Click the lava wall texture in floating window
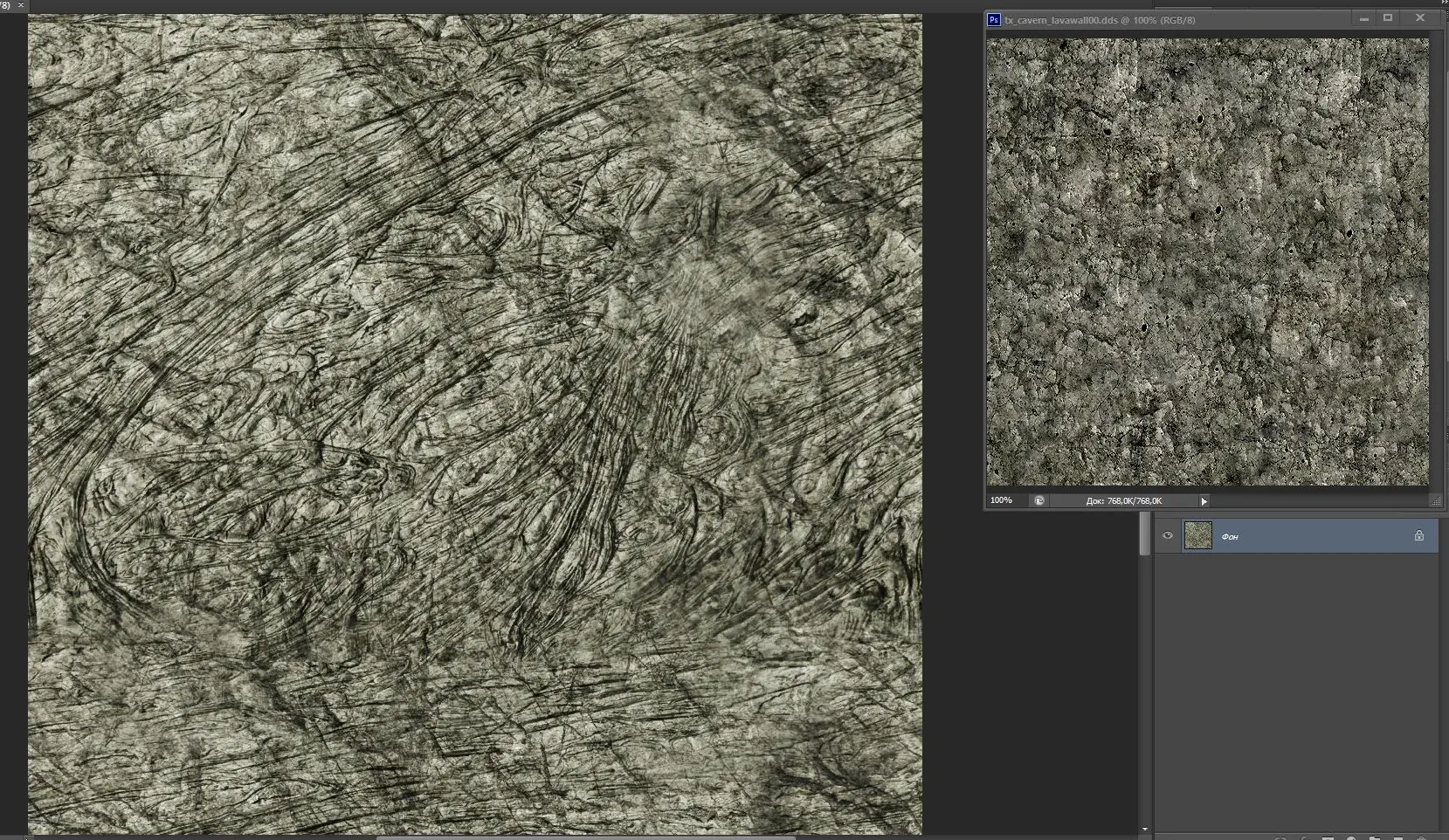 point(1208,261)
